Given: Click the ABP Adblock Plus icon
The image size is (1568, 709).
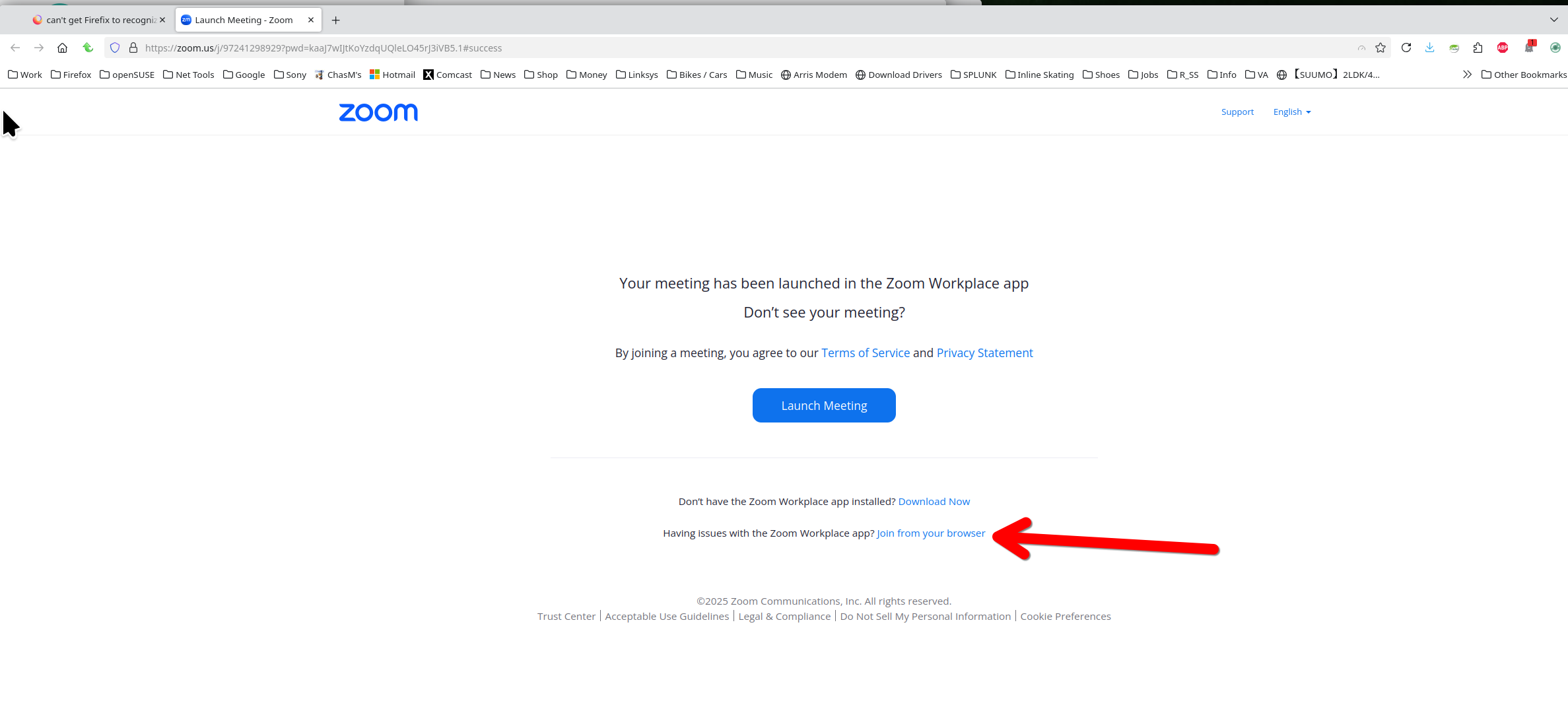Looking at the screenshot, I should 1503,48.
